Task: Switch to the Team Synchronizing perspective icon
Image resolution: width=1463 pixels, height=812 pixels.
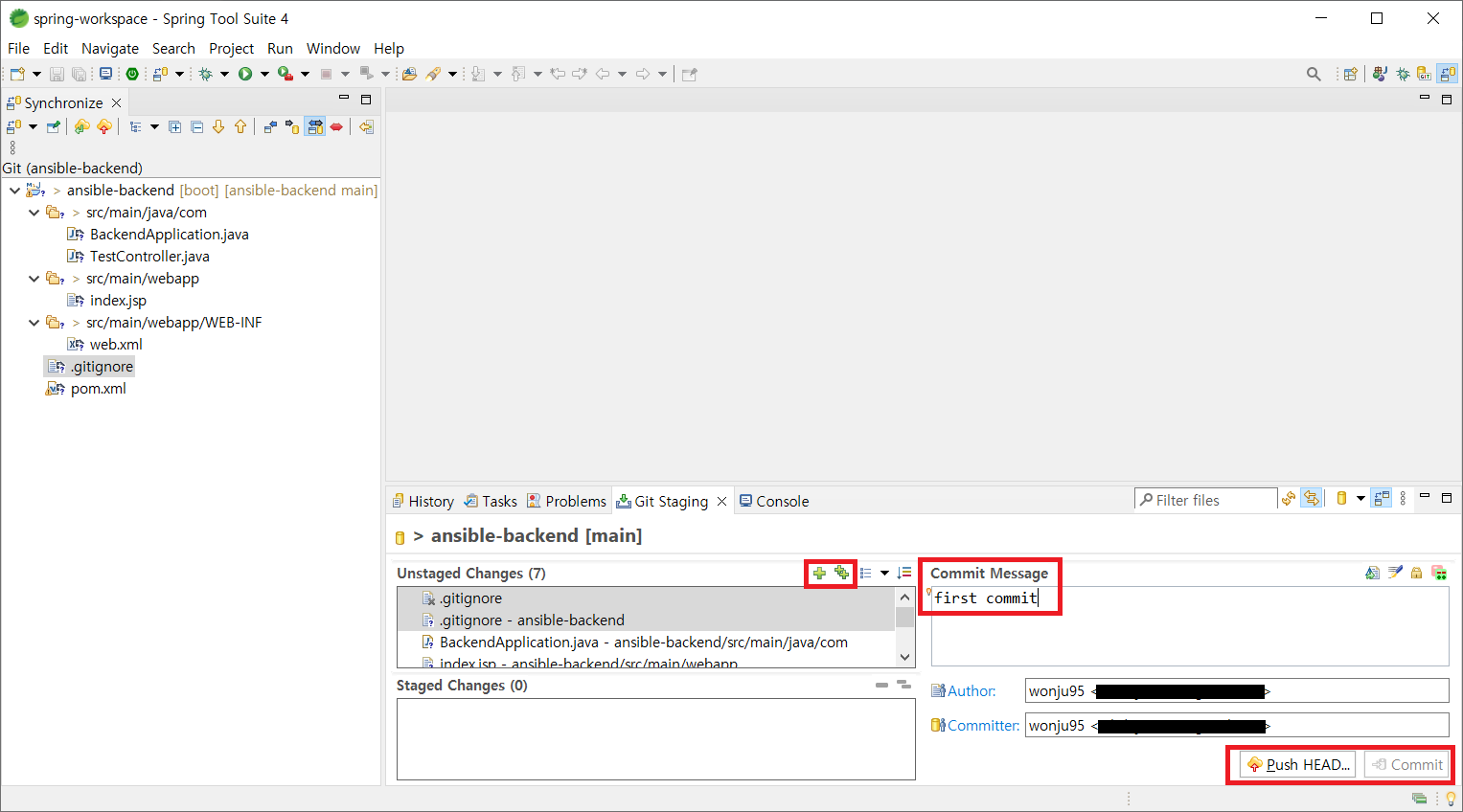Action: coord(1447,74)
